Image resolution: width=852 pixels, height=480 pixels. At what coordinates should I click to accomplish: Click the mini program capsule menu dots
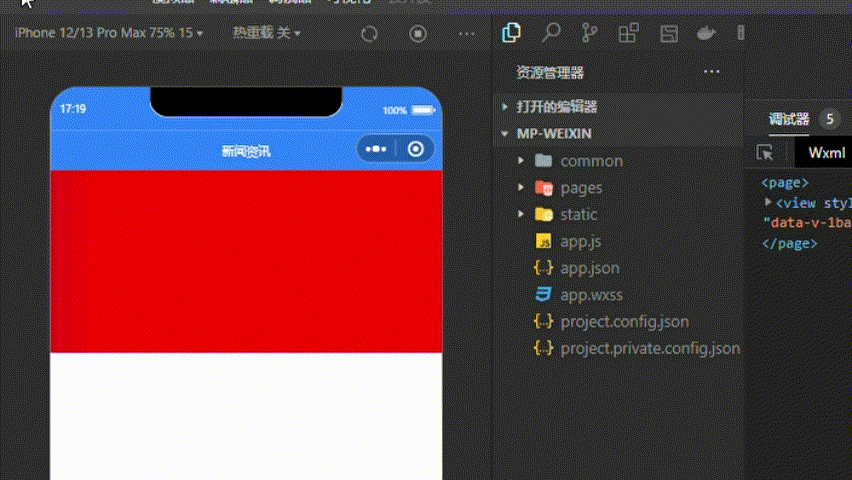(376, 149)
